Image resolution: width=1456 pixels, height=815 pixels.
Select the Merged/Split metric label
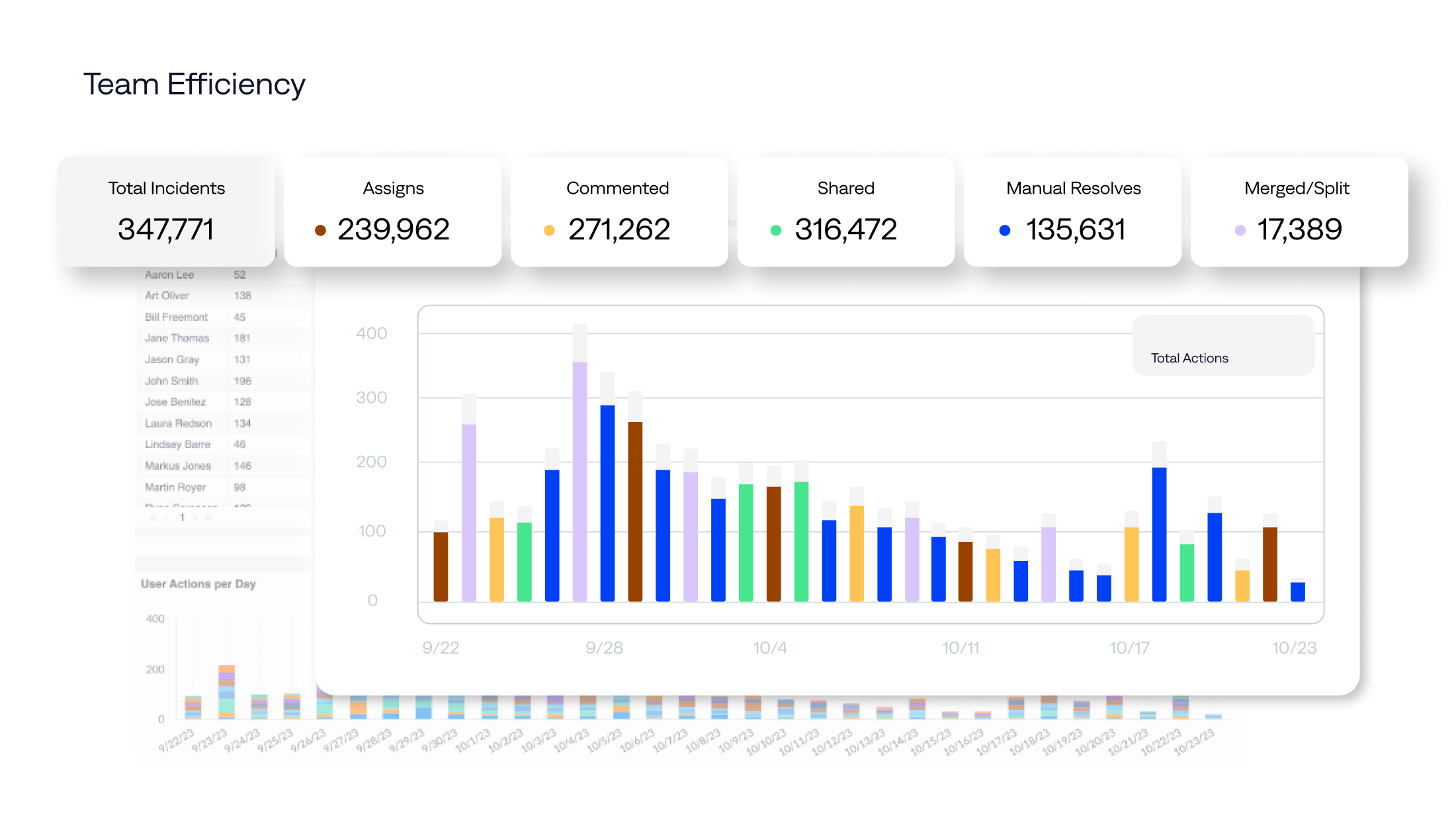(1297, 189)
